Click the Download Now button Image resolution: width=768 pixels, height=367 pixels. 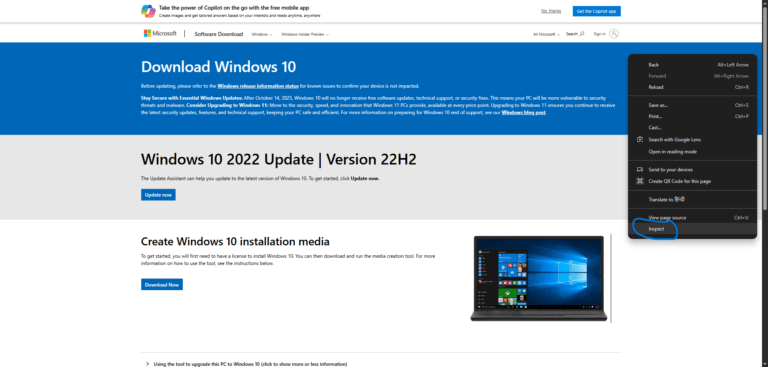pos(162,284)
